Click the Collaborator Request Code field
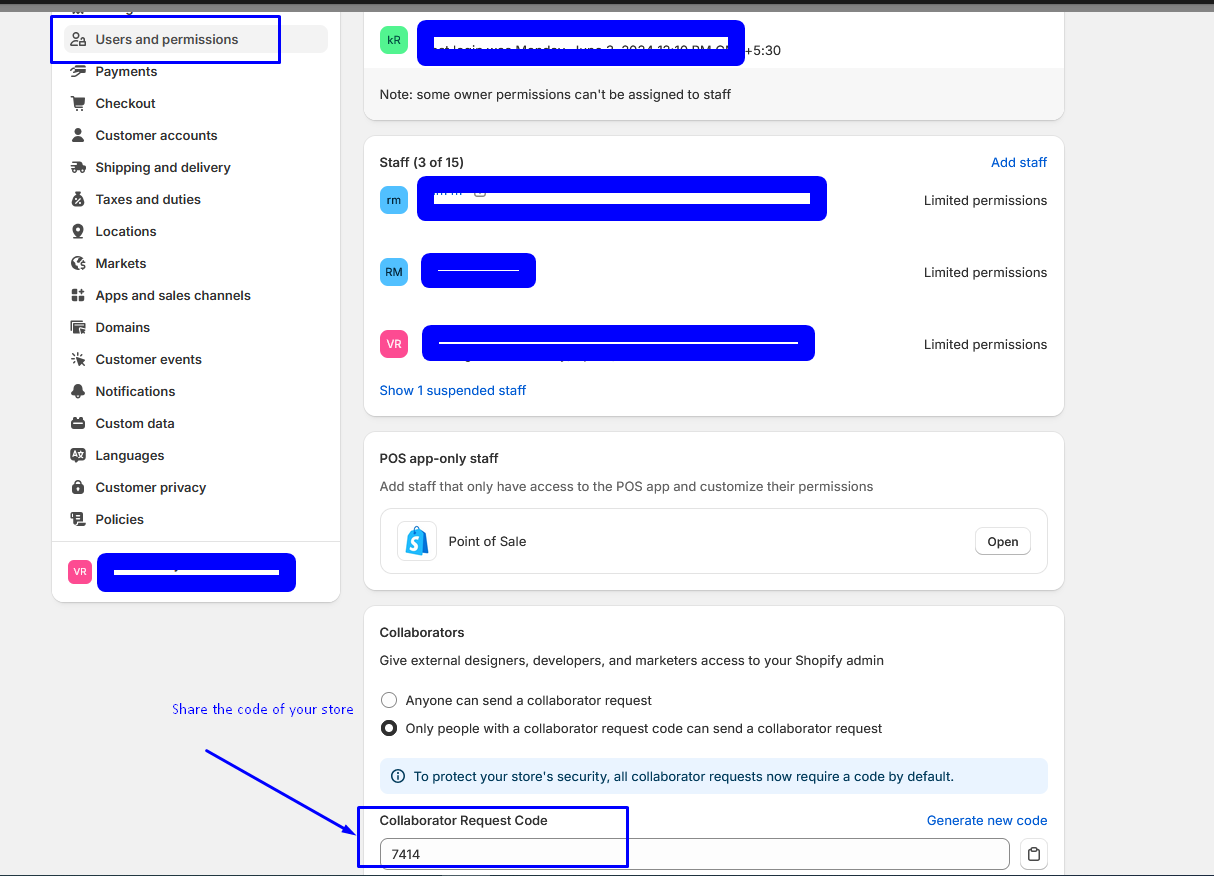This screenshot has height=876, width=1214. pyautogui.click(x=694, y=854)
